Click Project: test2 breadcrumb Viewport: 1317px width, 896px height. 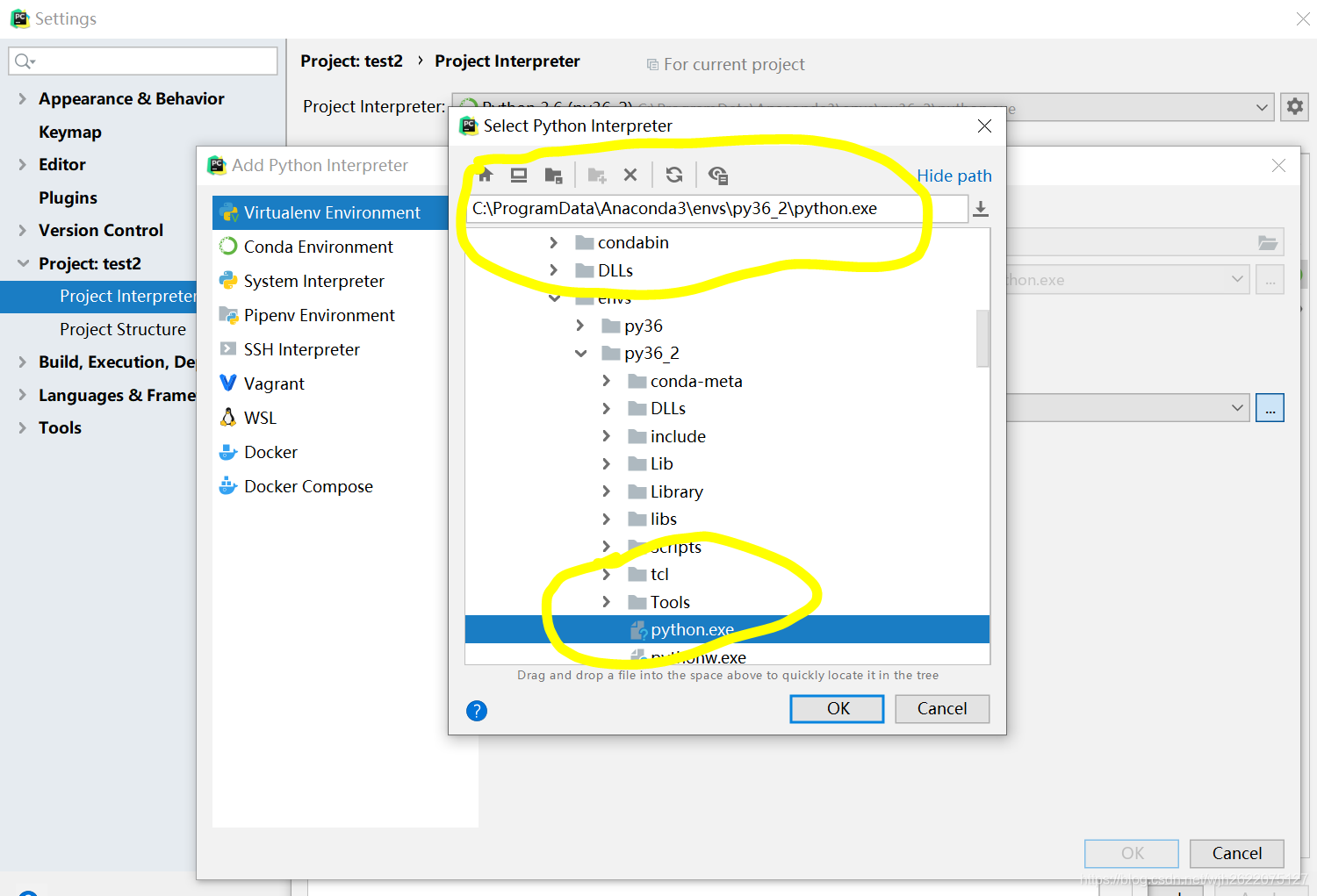351,61
